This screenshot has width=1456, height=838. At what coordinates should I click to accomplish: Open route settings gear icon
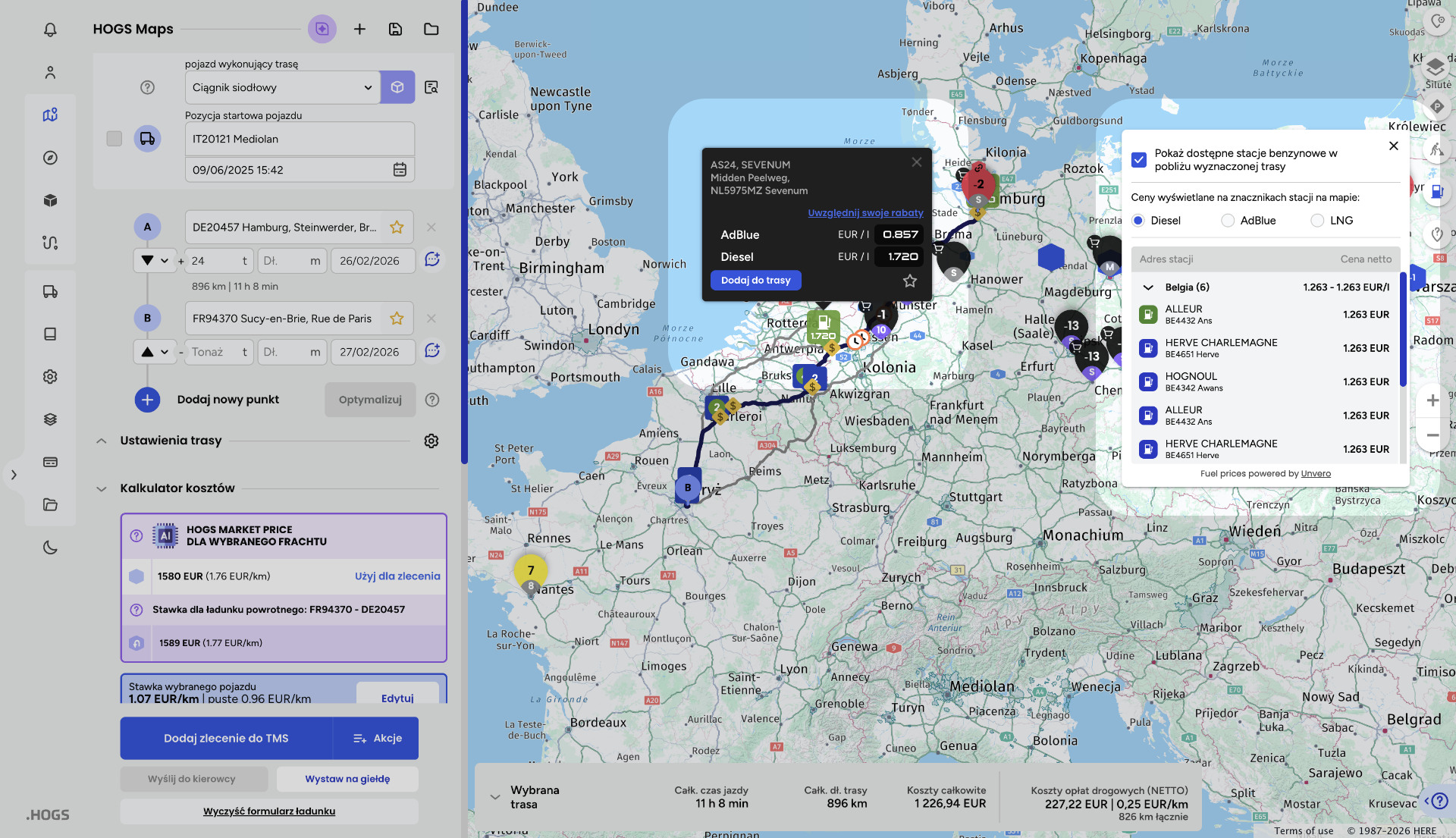pos(431,441)
